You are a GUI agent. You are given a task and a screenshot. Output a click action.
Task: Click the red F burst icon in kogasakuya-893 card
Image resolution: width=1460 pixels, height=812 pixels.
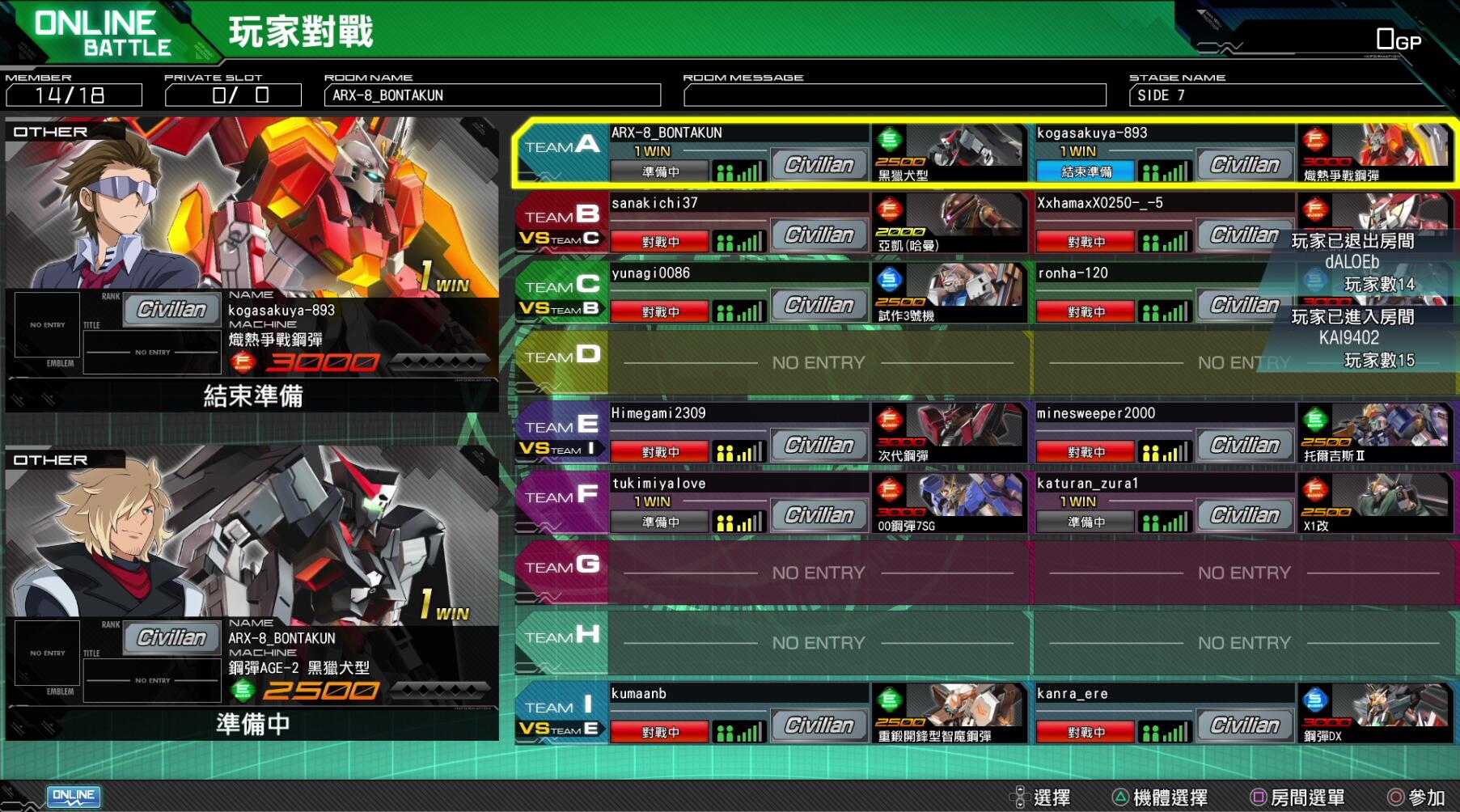click(x=243, y=362)
